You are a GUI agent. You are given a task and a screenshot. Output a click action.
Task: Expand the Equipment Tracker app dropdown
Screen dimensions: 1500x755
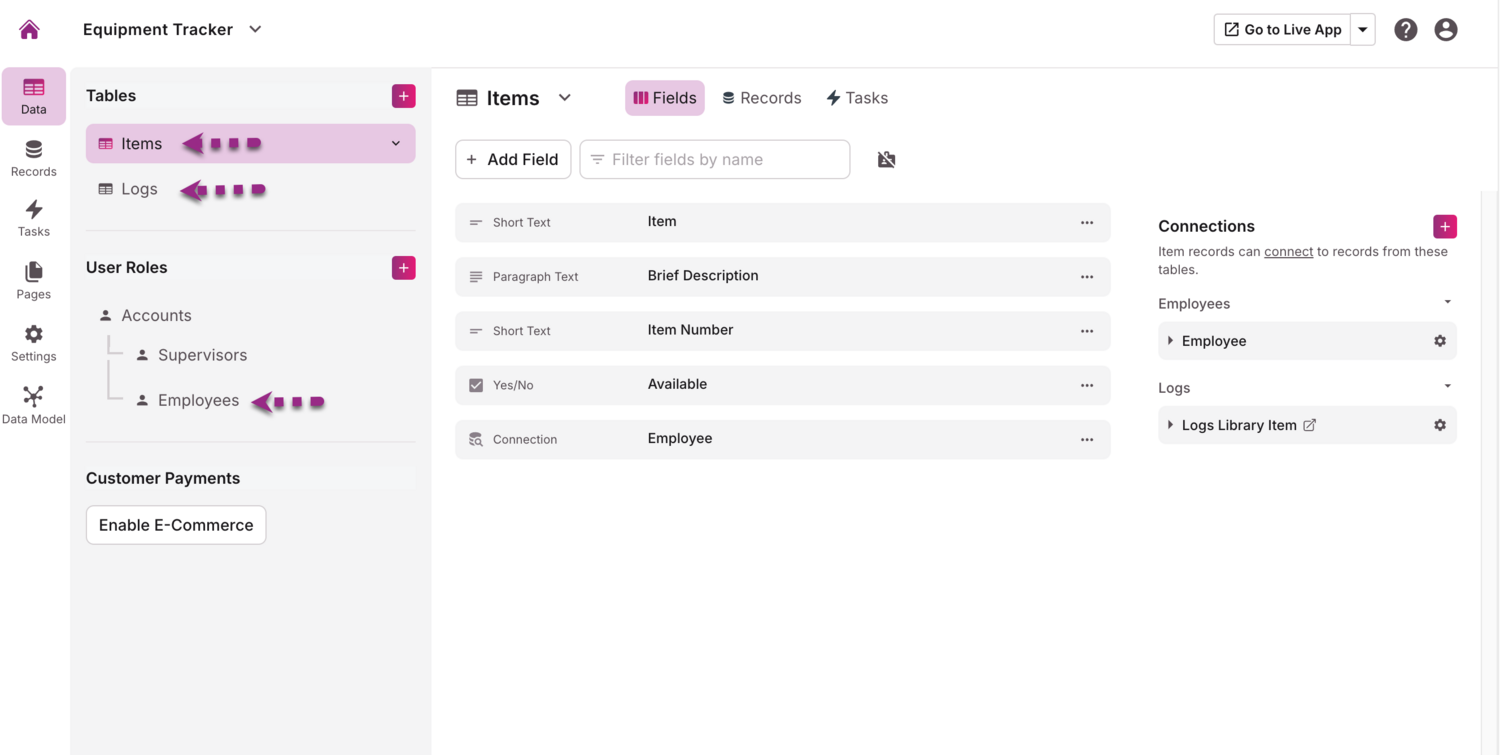click(x=255, y=30)
